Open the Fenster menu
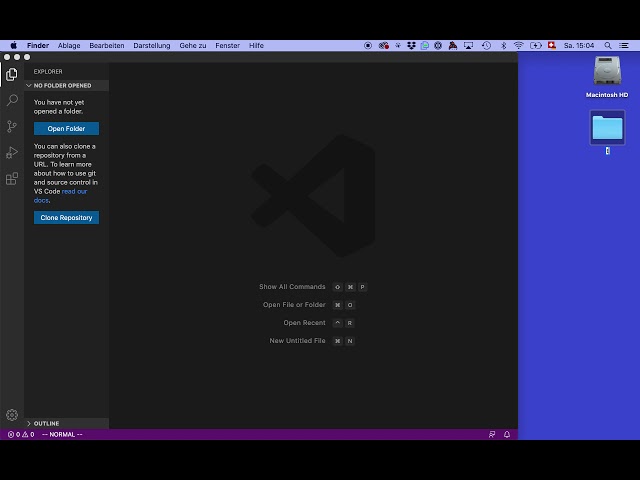This screenshot has width=640, height=480. click(x=227, y=45)
